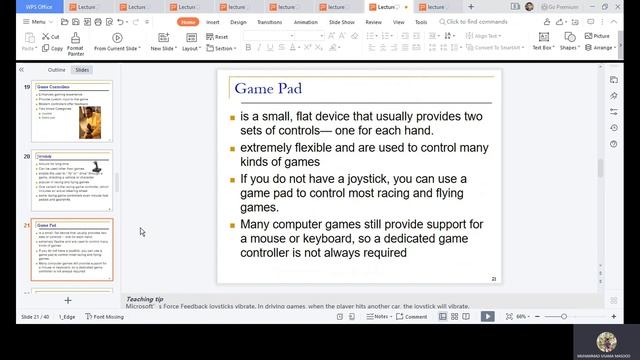
Task: Open the font name combo box
Action: 269,36
